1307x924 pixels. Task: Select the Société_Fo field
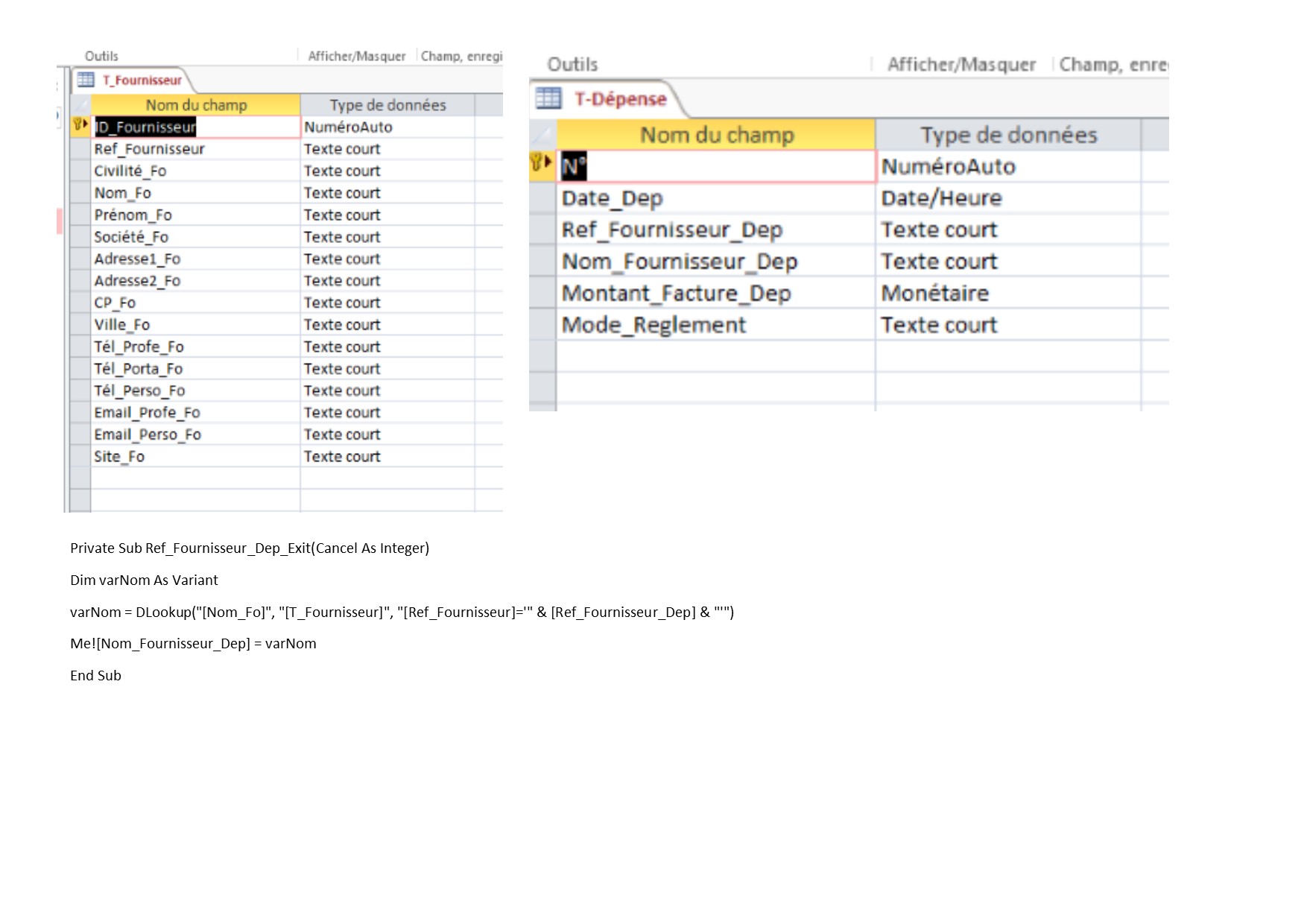196,237
